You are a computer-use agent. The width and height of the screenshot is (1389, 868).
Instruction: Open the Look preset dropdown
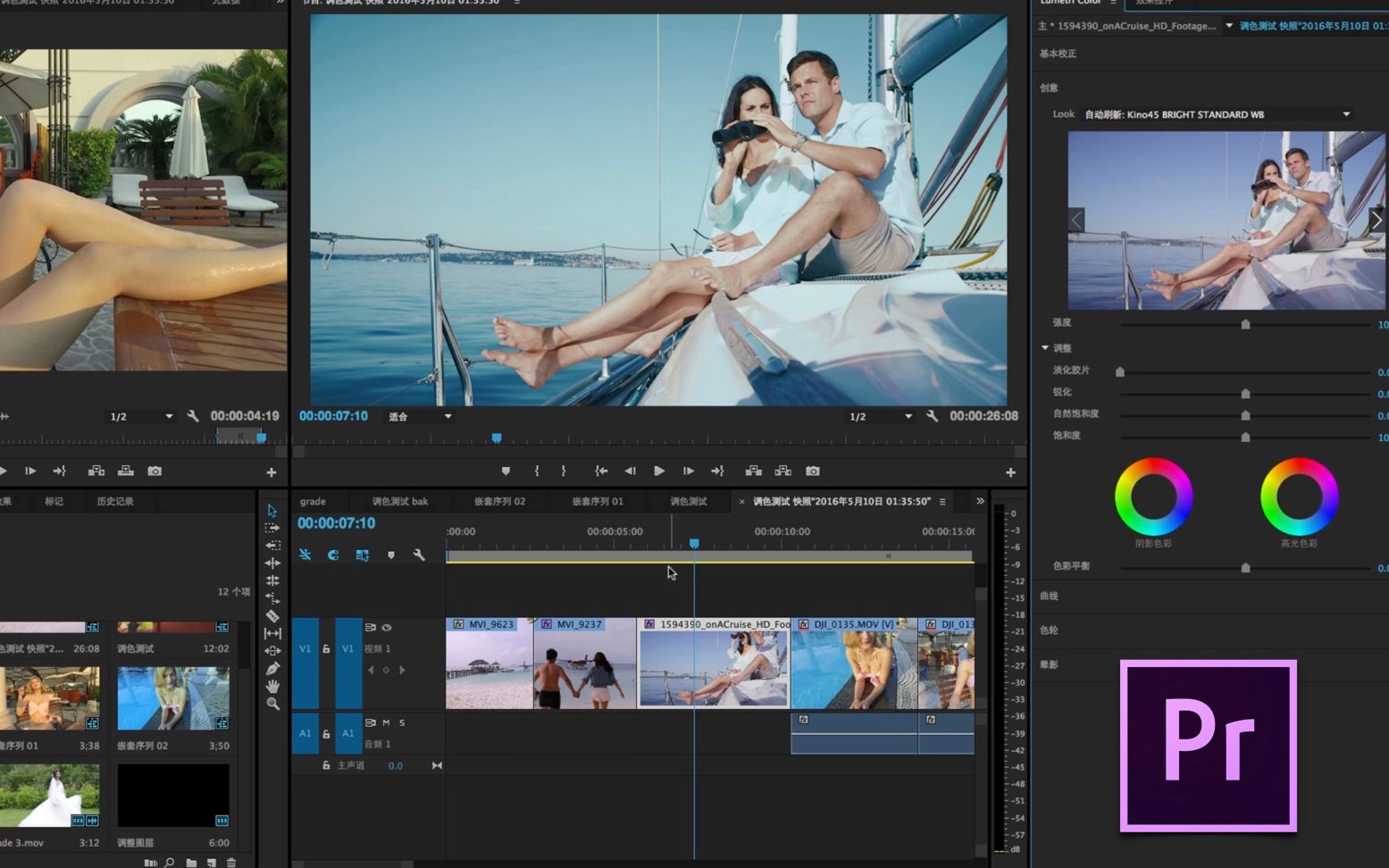[1345, 114]
